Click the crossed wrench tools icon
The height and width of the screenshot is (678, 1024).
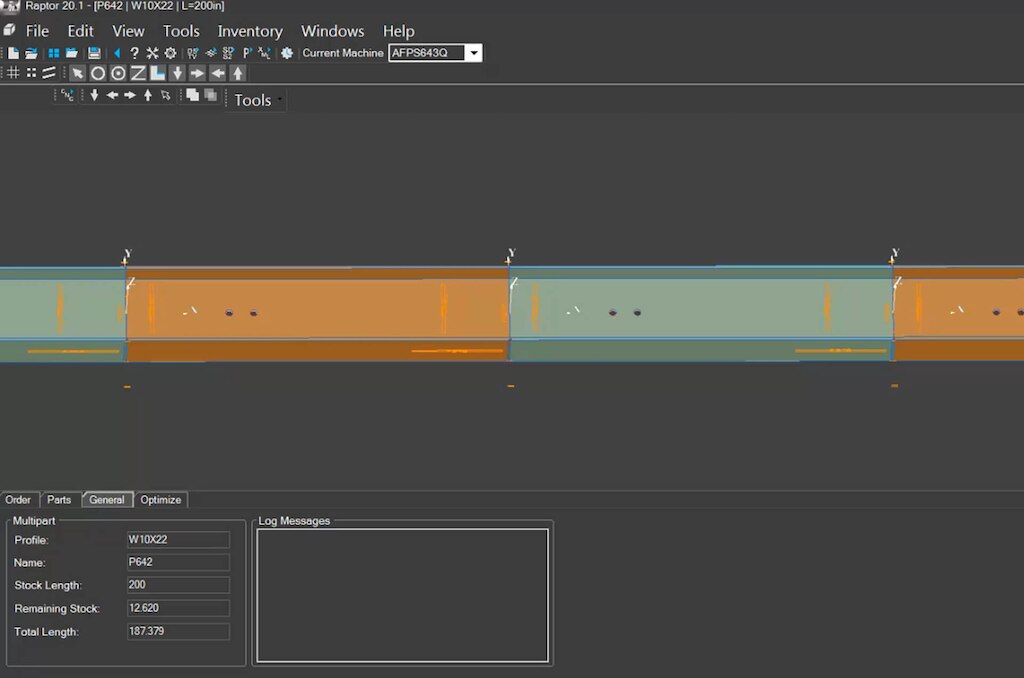152,53
